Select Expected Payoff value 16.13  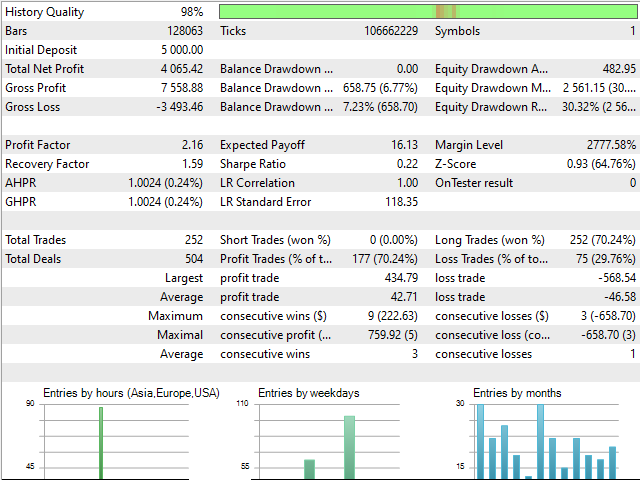tap(404, 145)
